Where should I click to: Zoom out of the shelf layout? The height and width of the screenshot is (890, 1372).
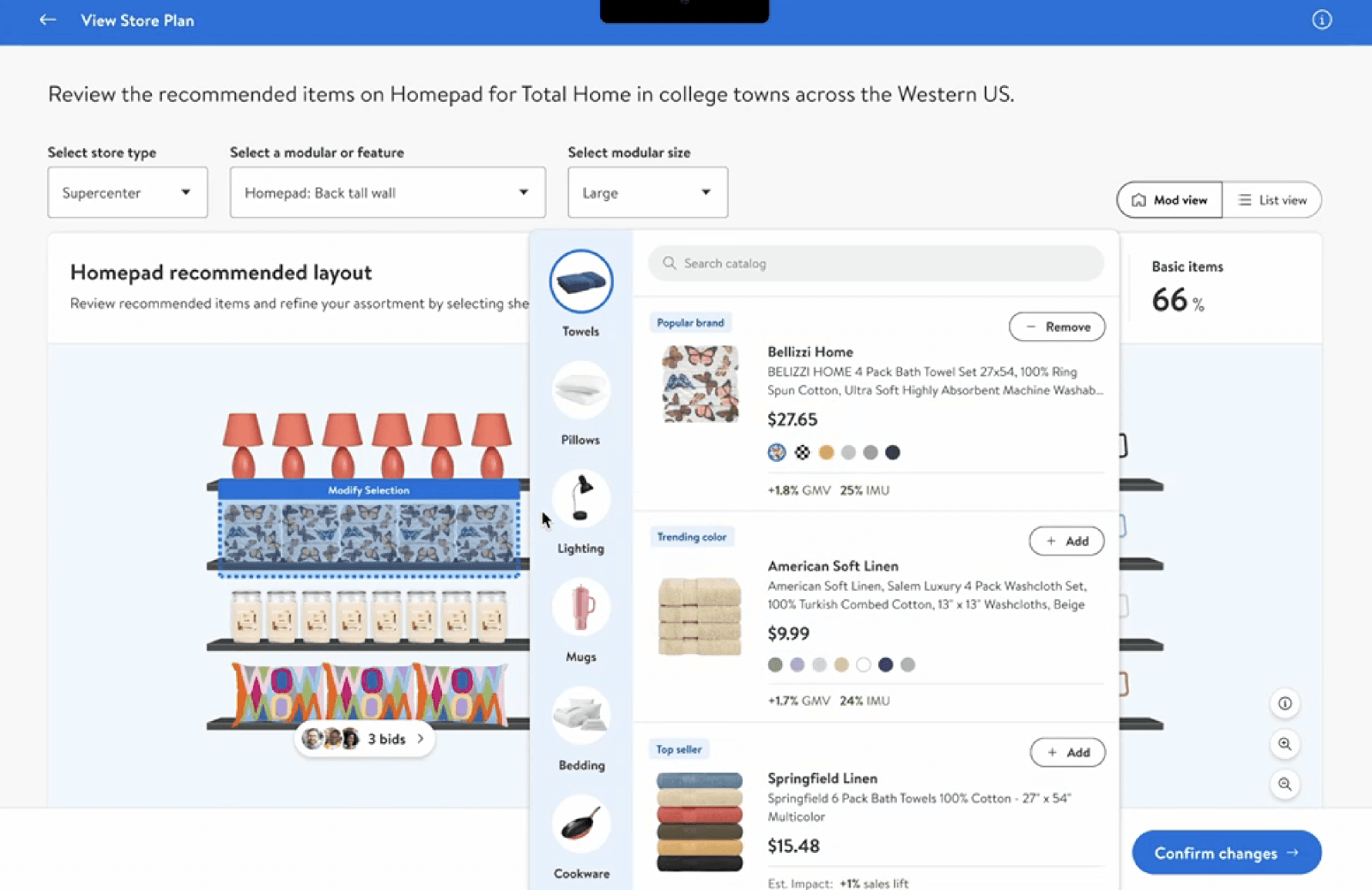(x=1285, y=784)
